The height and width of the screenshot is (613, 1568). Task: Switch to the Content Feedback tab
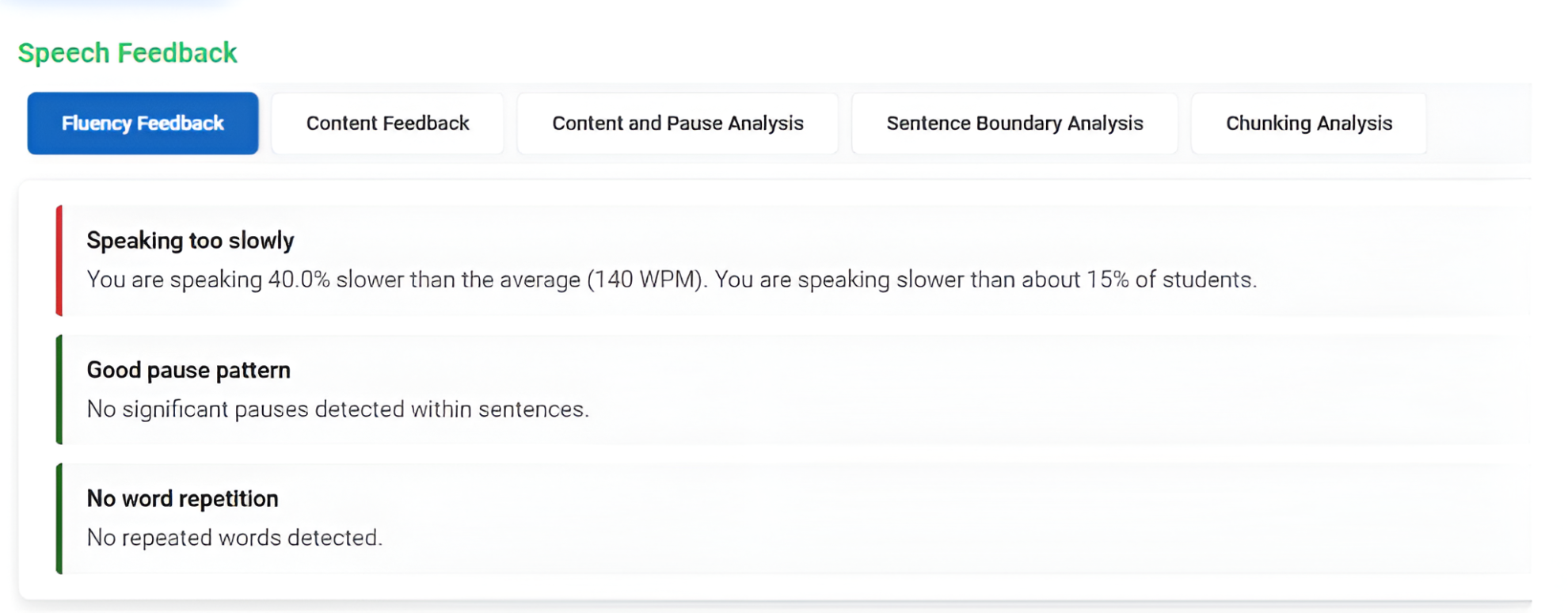coord(386,123)
